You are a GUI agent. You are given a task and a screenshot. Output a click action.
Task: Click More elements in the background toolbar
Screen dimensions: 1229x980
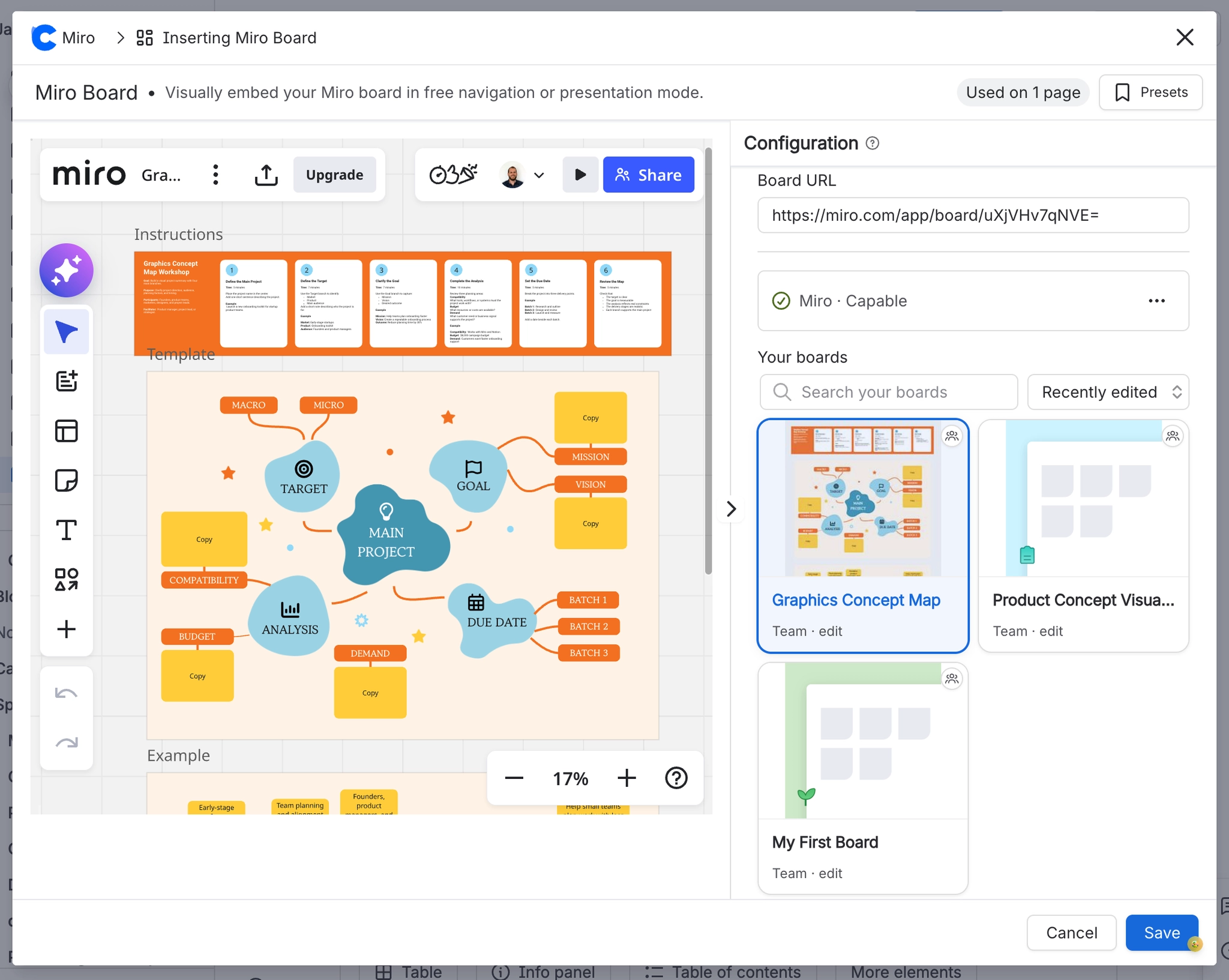pyautogui.click(x=906, y=972)
